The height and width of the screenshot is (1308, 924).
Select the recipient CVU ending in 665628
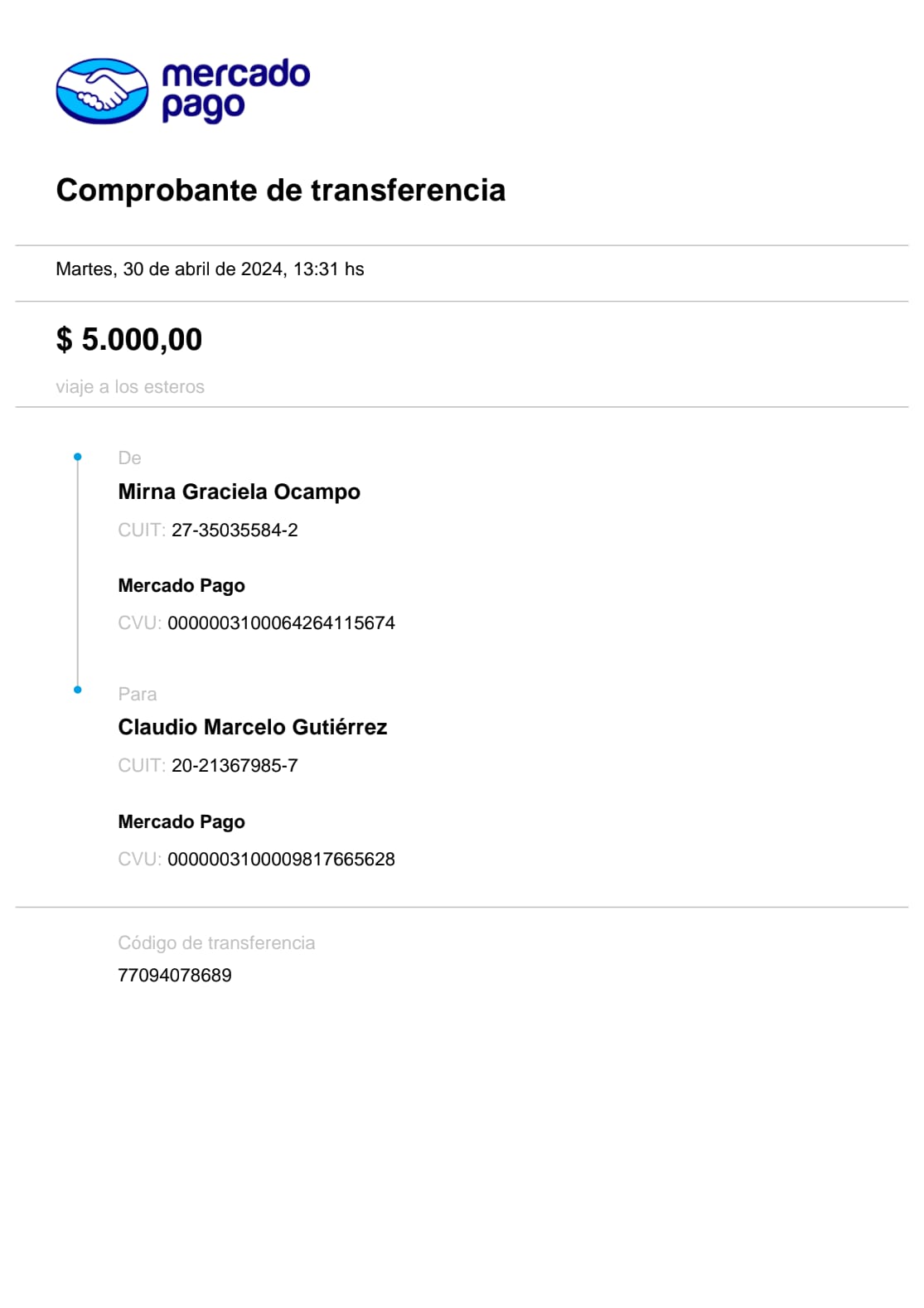click(281, 860)
